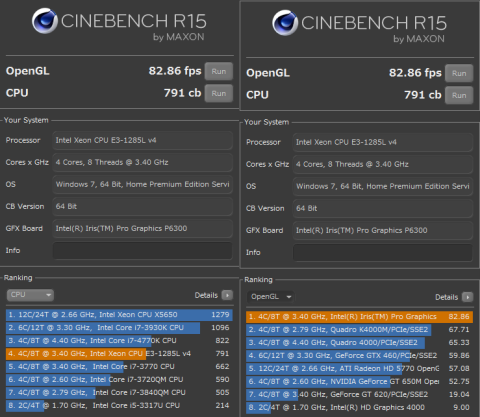Click the 791 cb score in right window
Image resolution: width=480 pixels, height=417 pixels.
[423, 95]
